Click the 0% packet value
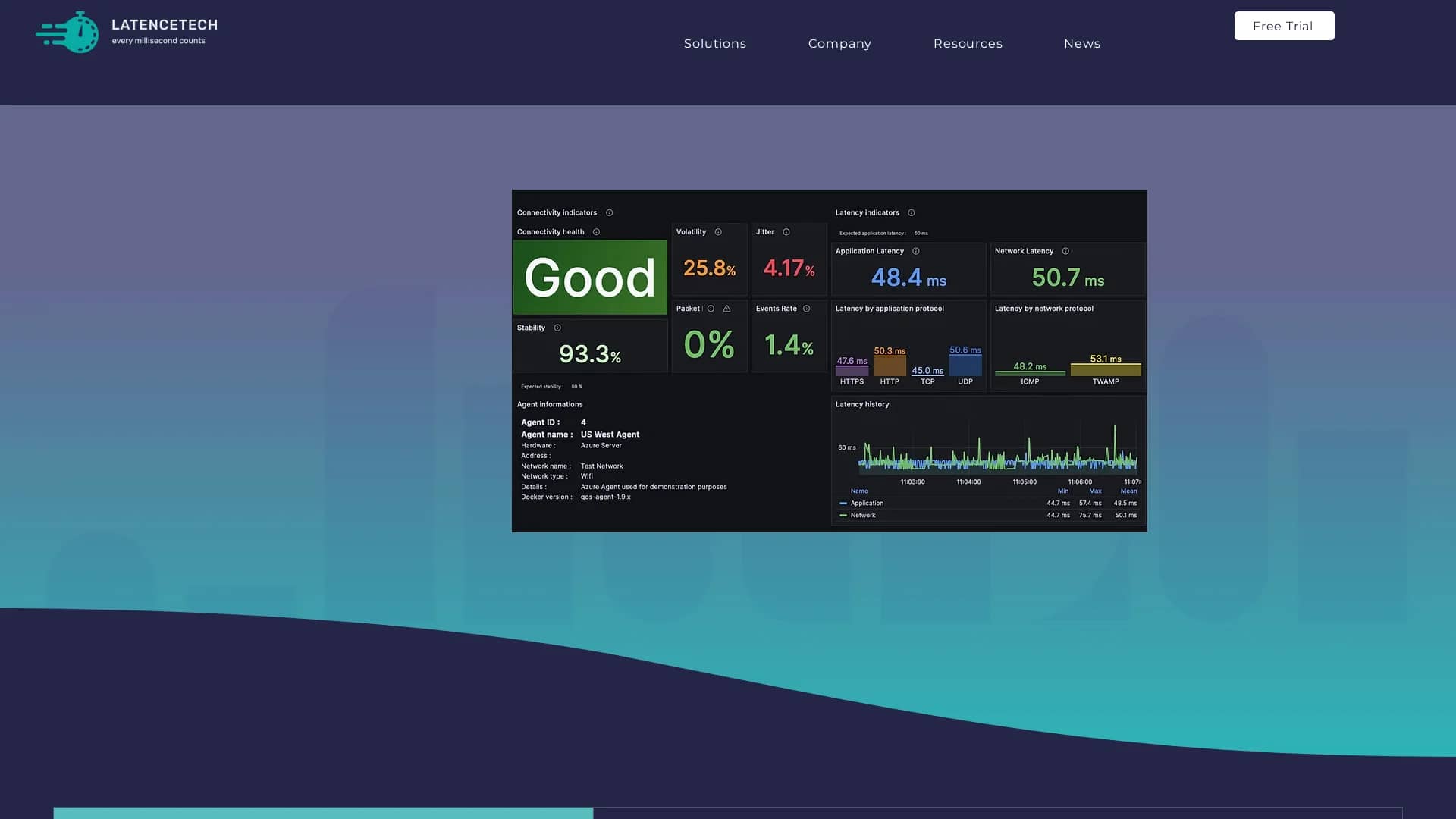This screenshot has width=1456, height=819. point(709,345)
